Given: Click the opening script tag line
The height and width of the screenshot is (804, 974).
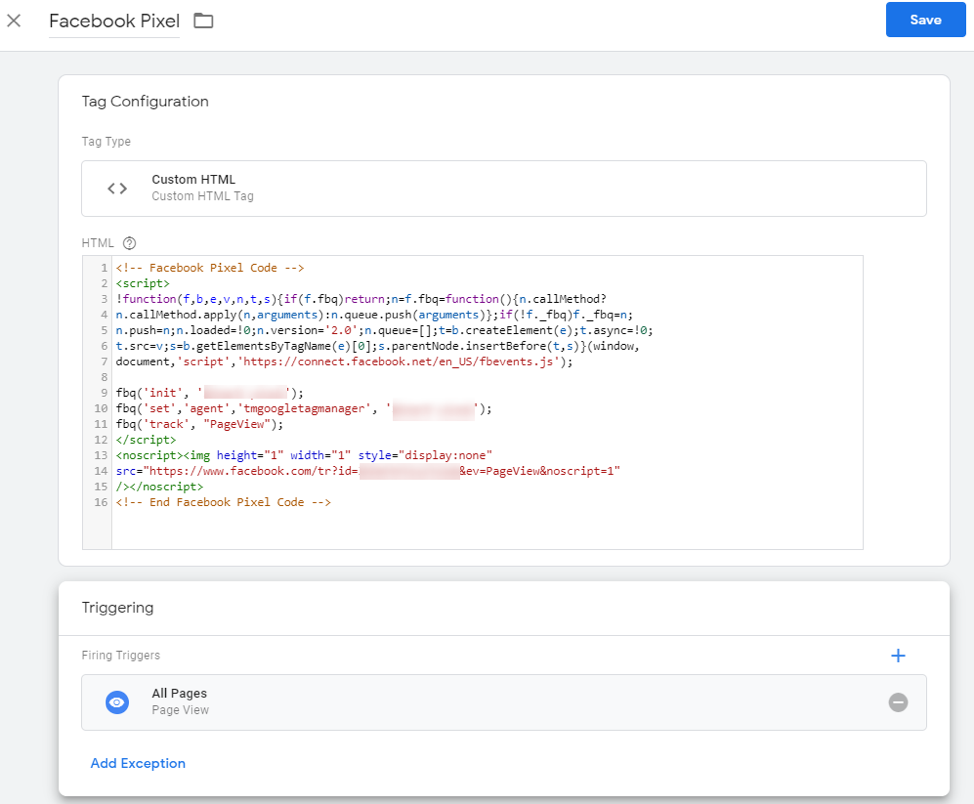Looking at the screenshot, I should 142,283.
